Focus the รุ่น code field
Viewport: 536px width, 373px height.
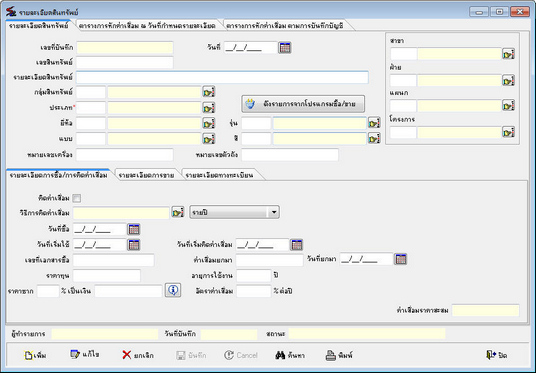pos(256,123)
